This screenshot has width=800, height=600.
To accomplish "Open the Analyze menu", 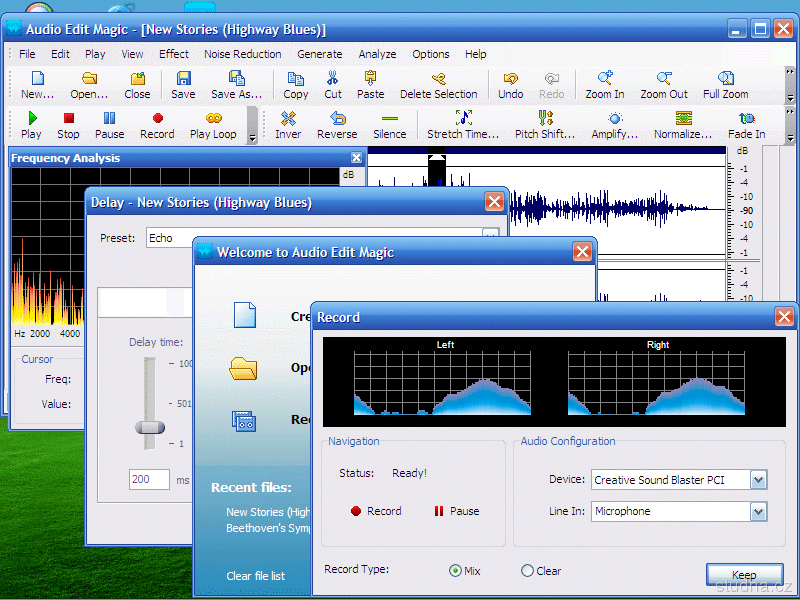I will (377, 54).
